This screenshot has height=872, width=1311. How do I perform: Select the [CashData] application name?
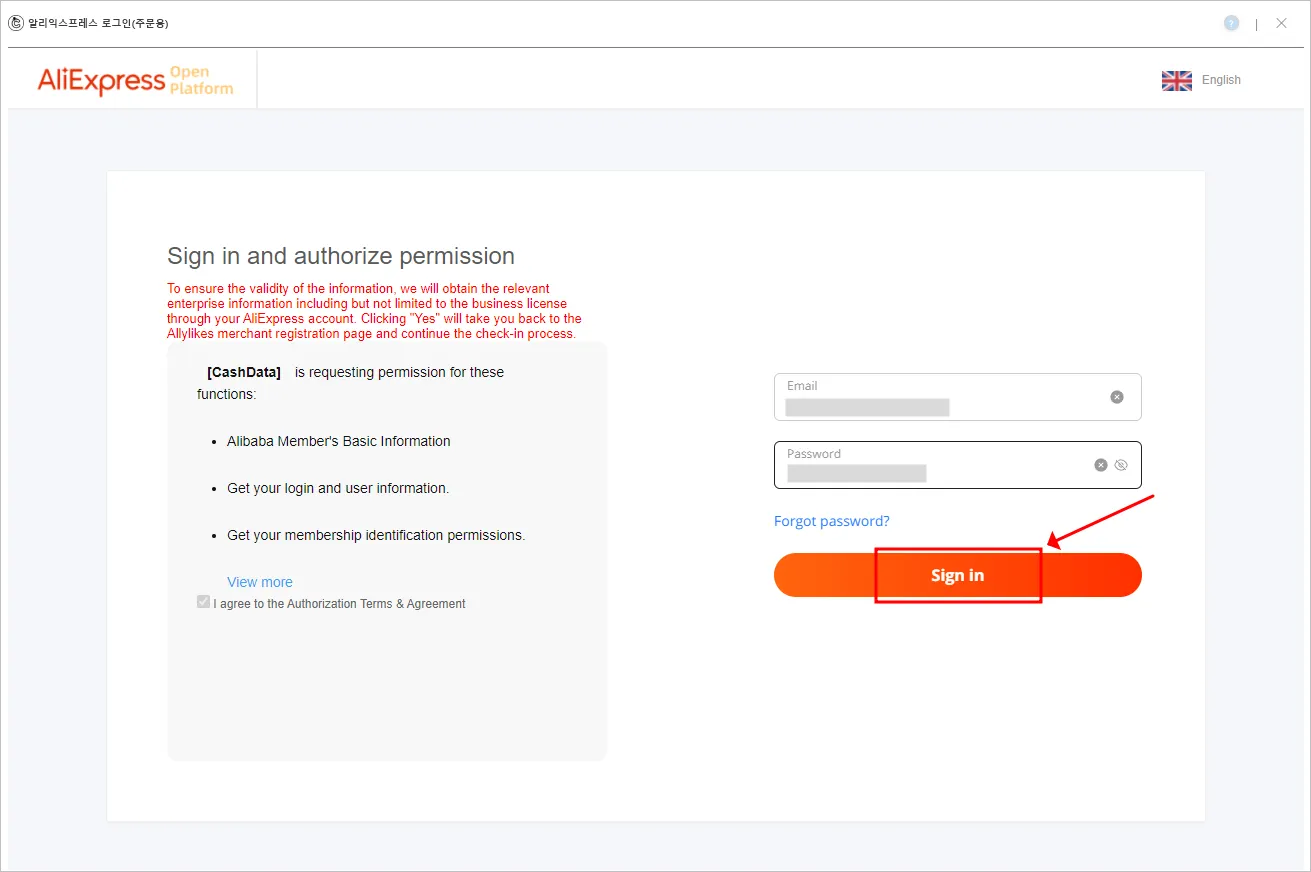244,372
